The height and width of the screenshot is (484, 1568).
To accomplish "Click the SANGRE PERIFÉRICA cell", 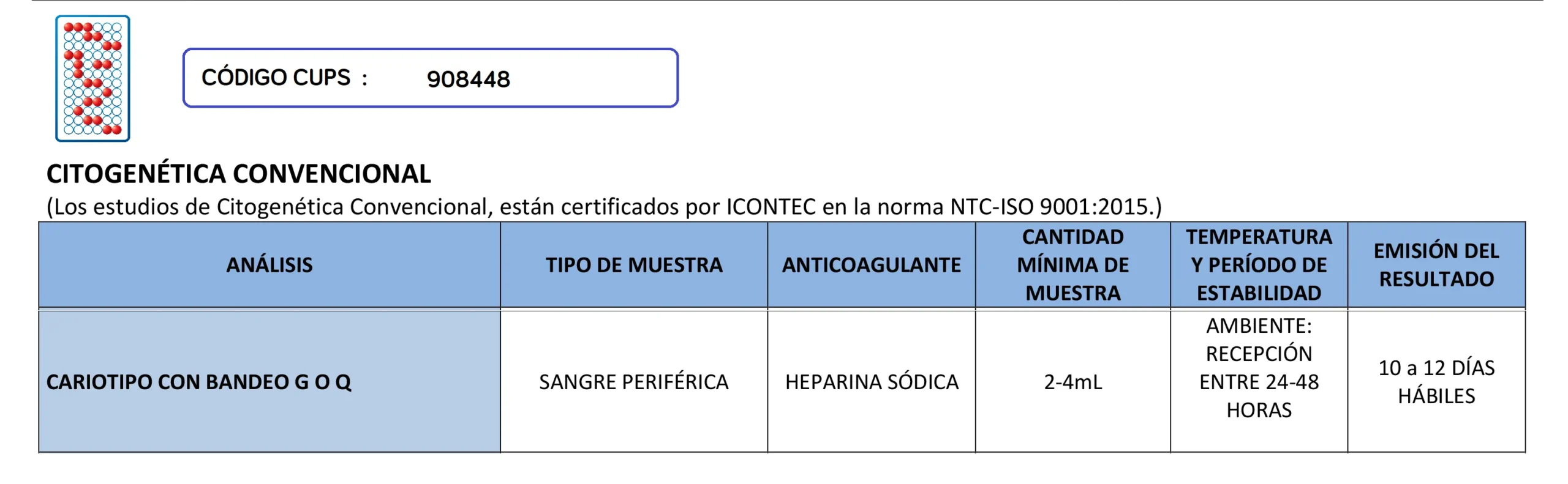I will point(633,382).
